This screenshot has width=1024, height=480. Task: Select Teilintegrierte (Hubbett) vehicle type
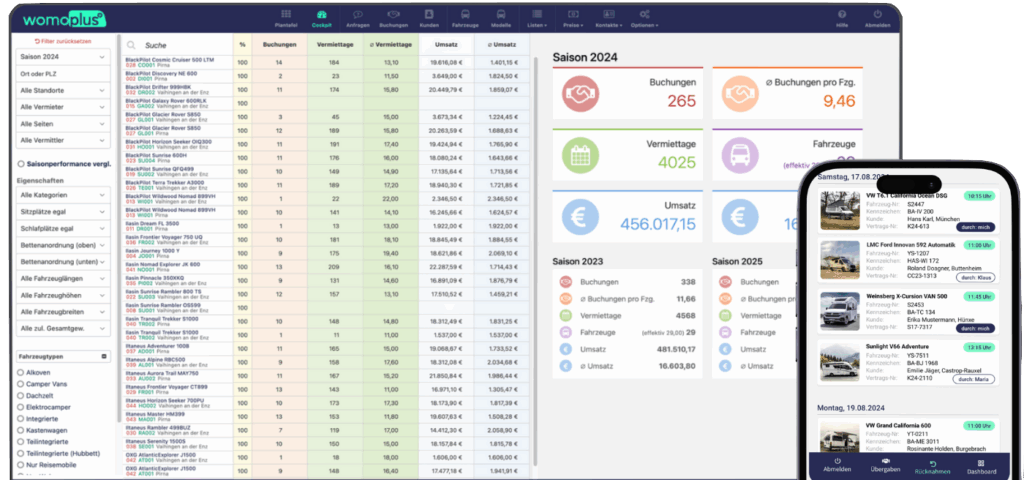(21, 453)
